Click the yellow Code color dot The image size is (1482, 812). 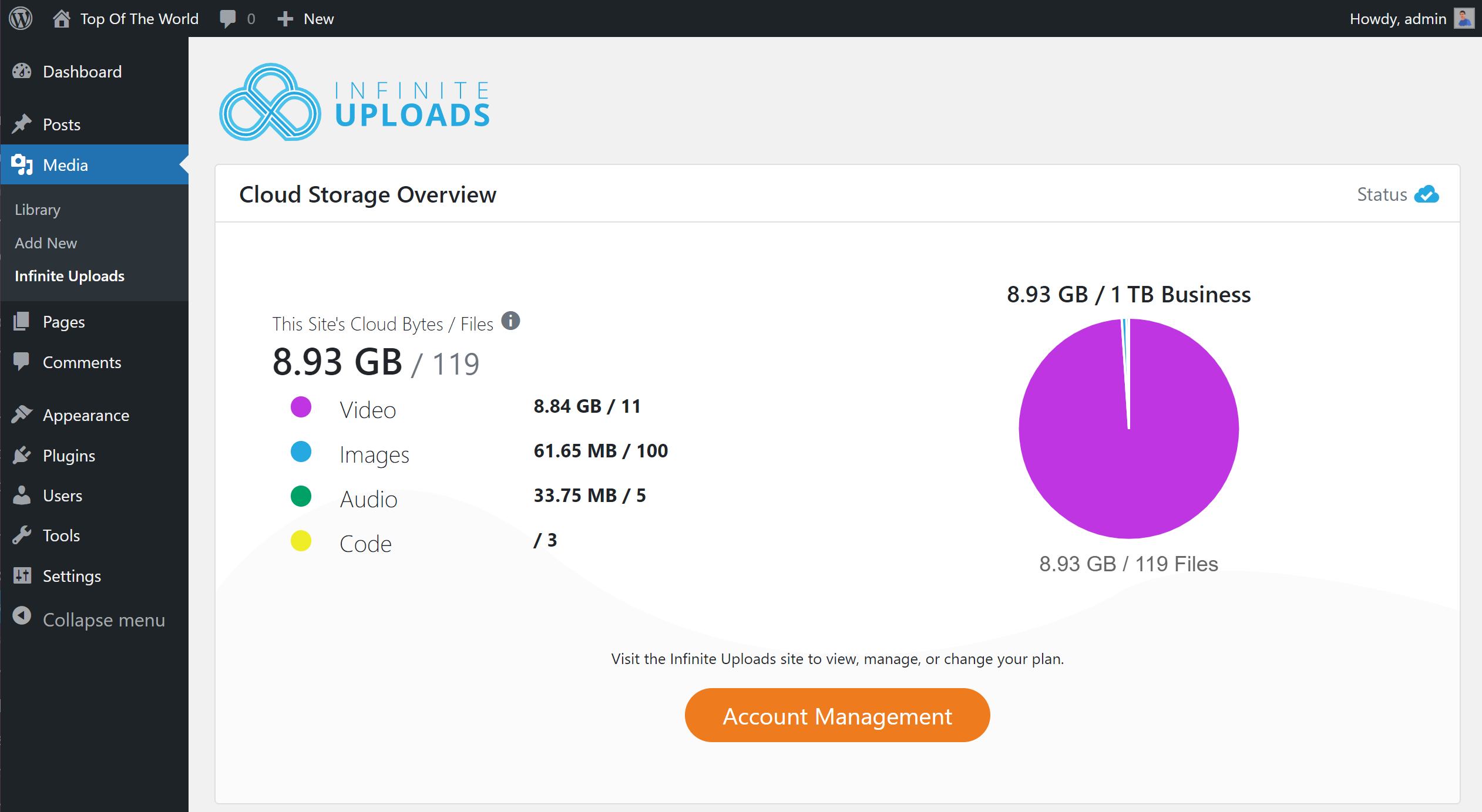pyautogui.click(x=301, y=541)
